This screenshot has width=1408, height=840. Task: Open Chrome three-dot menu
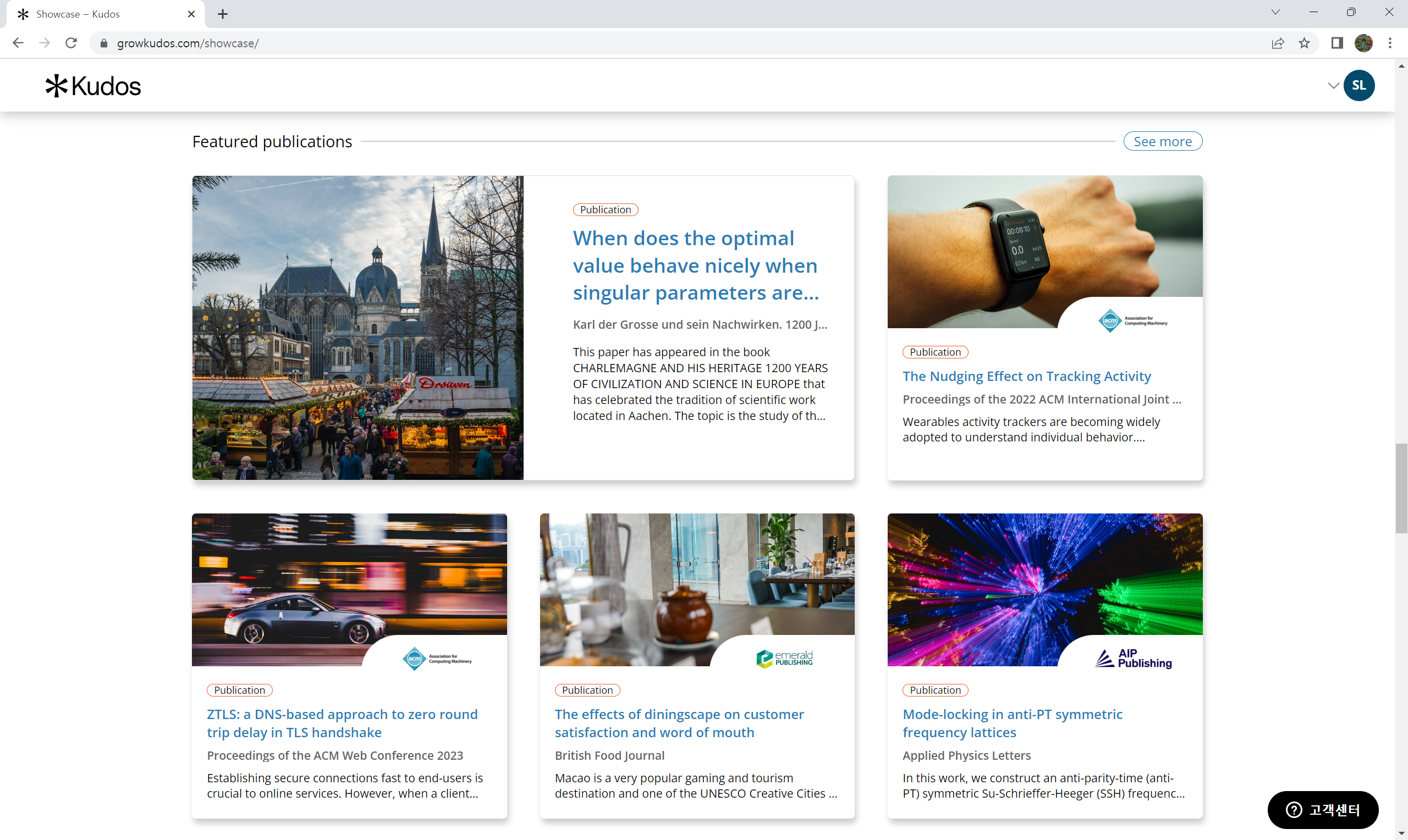[x=1390, y=43]
